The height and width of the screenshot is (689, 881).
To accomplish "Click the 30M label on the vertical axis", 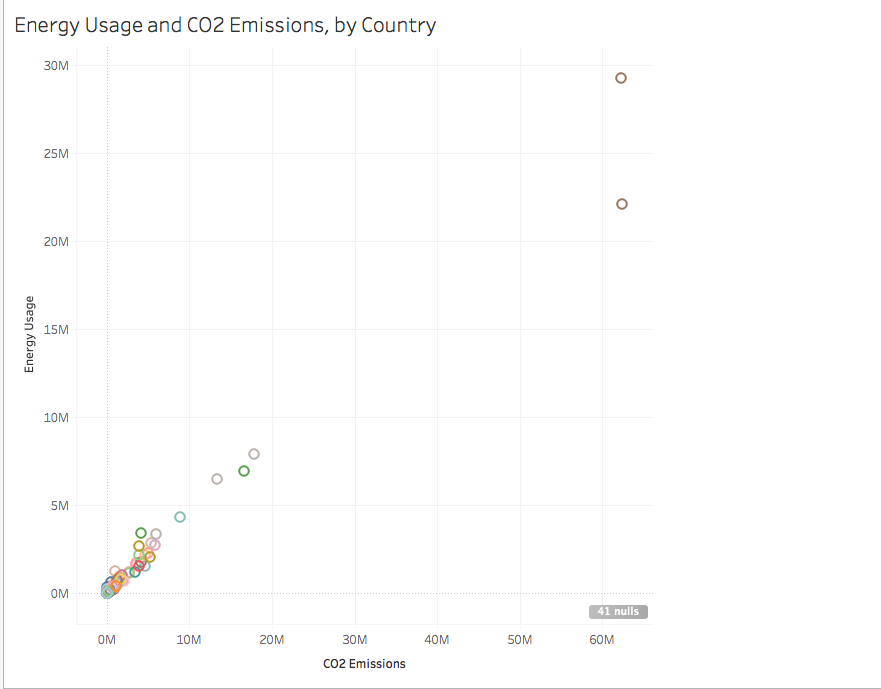I will pyautogui.click(x=56, y=66).
